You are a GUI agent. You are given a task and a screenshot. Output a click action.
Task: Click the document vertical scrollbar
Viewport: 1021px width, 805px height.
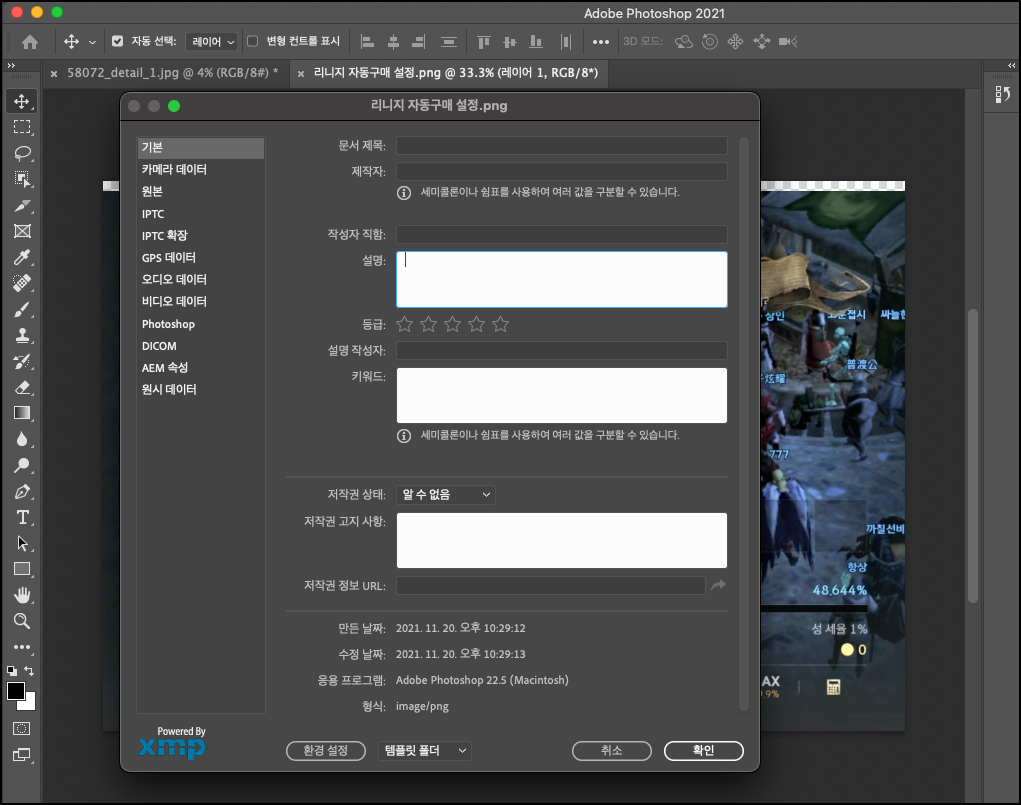pyautogui.click(x=973, y=456)
